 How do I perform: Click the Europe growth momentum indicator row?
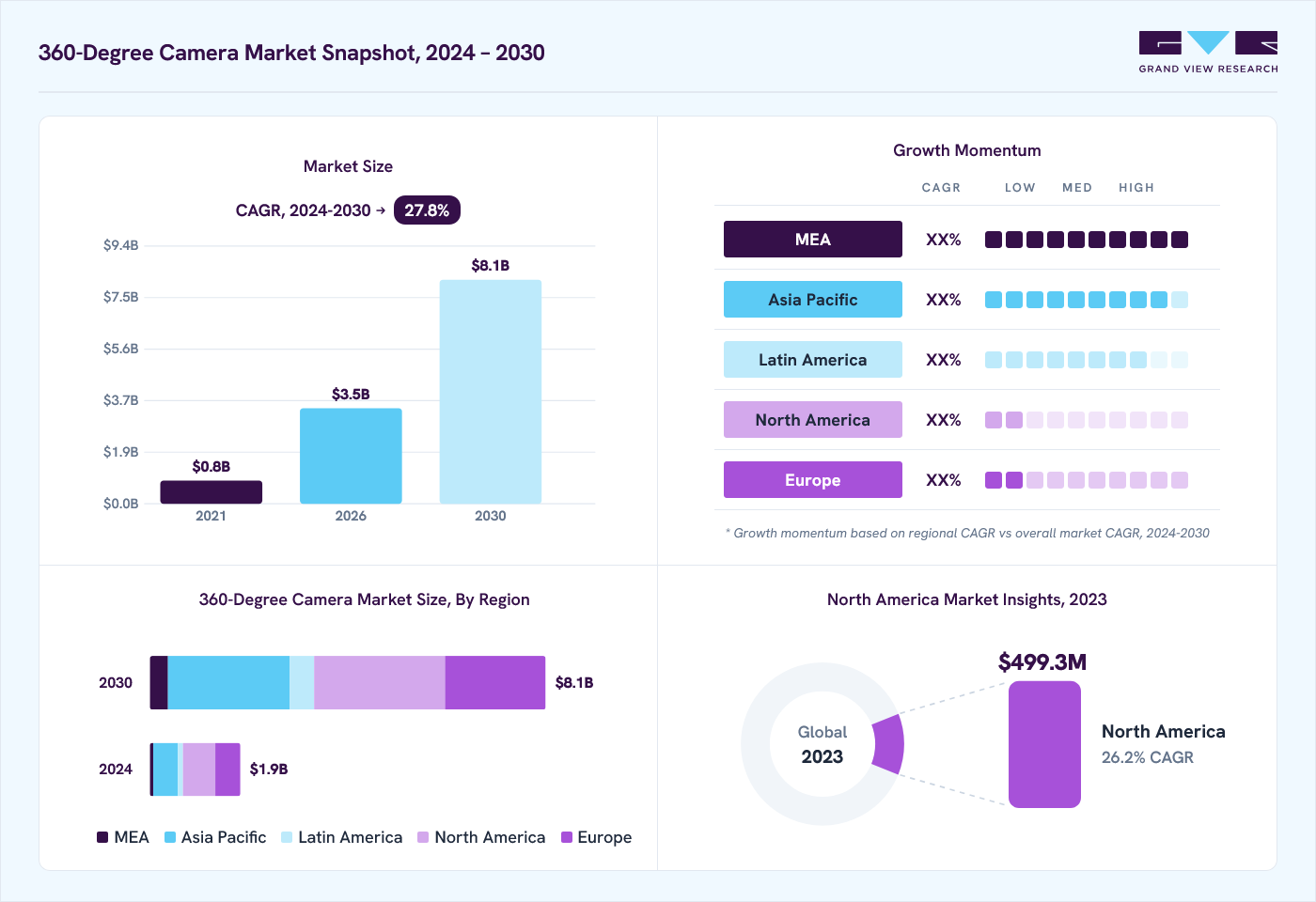point(1087,480)
